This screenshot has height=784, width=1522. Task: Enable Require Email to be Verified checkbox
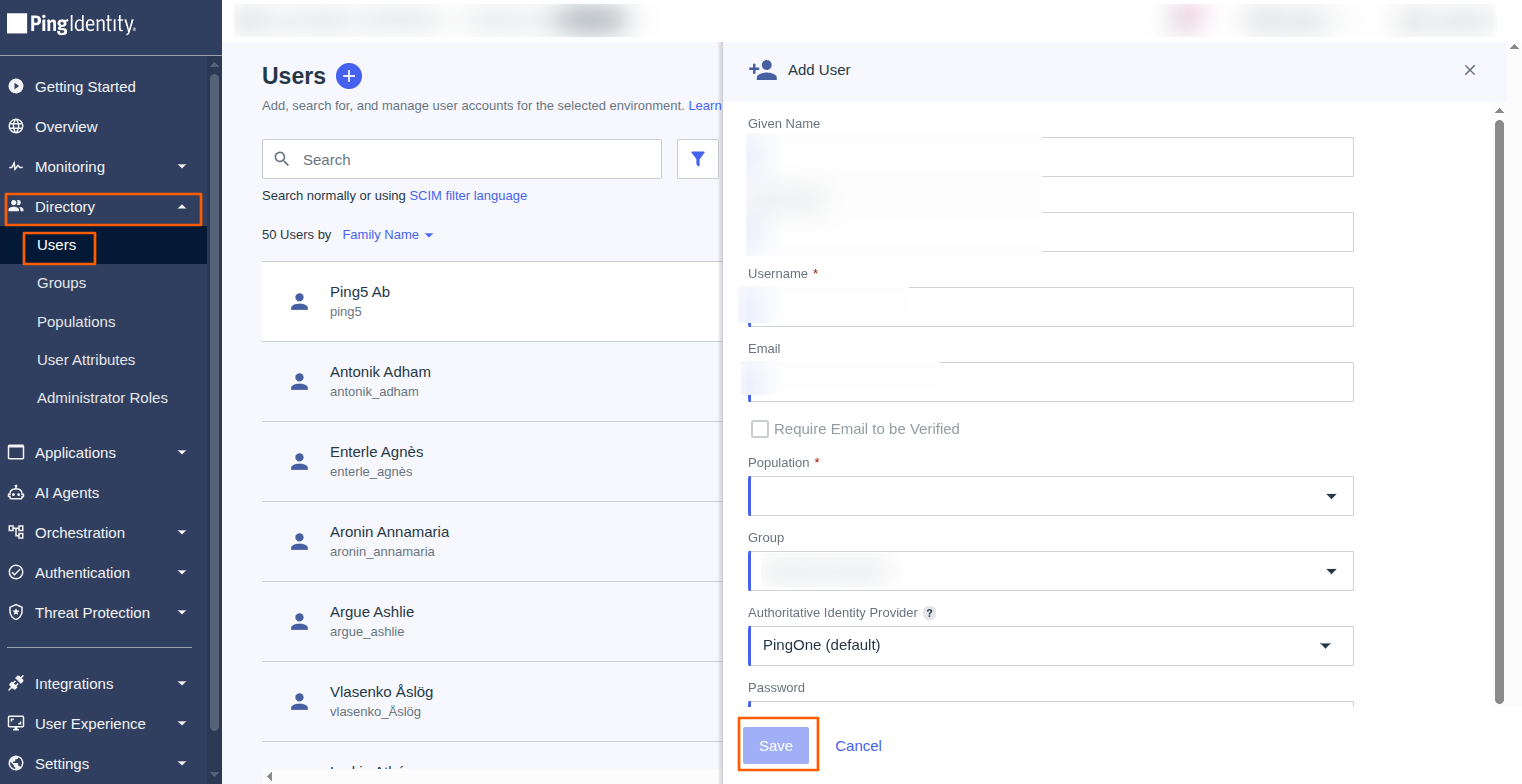click(x=760, y=429)
